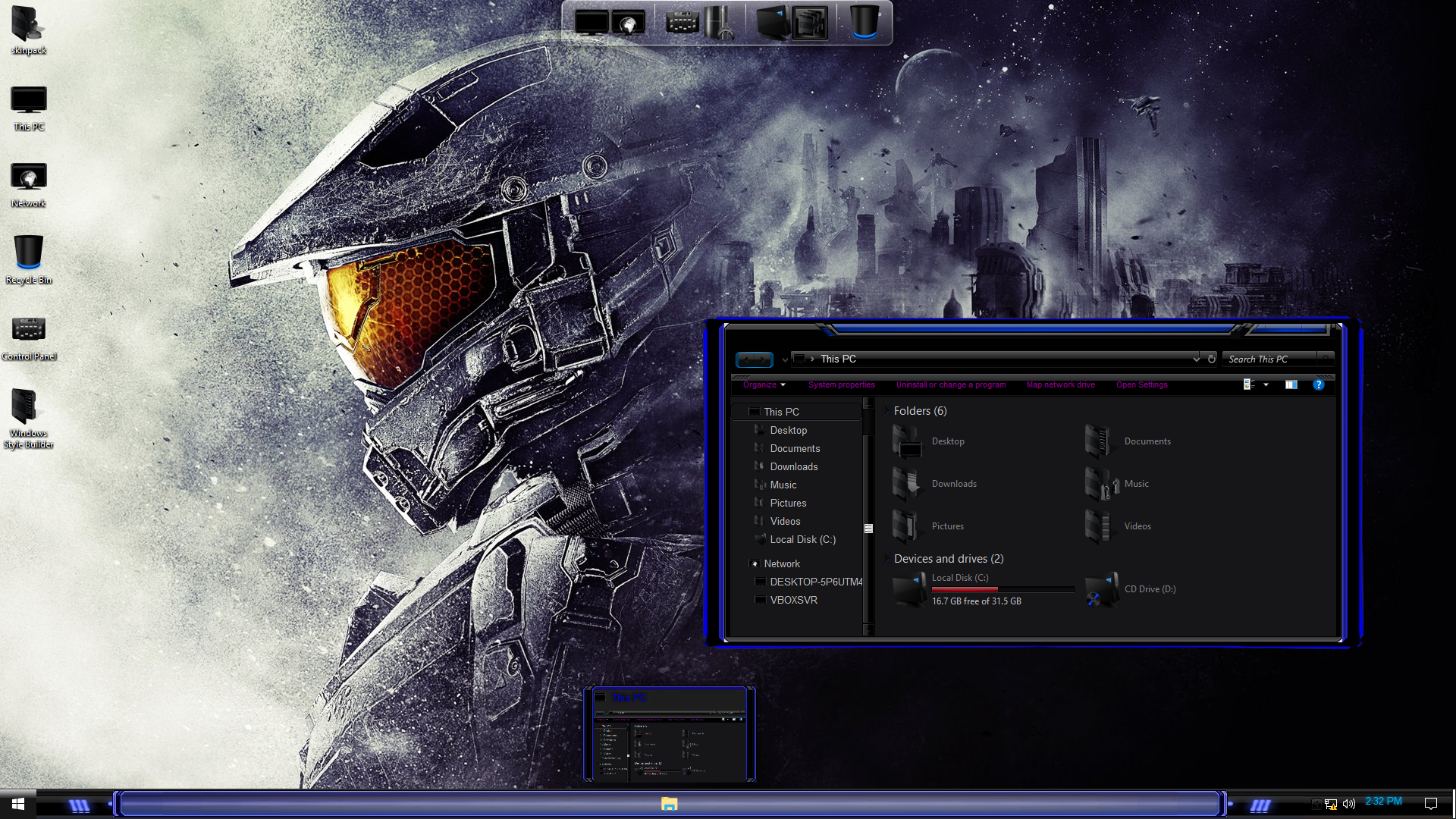The width and height of the screenshot is (1456, 819).
Task: Click Uninstall or change a program
Action: 950,385
